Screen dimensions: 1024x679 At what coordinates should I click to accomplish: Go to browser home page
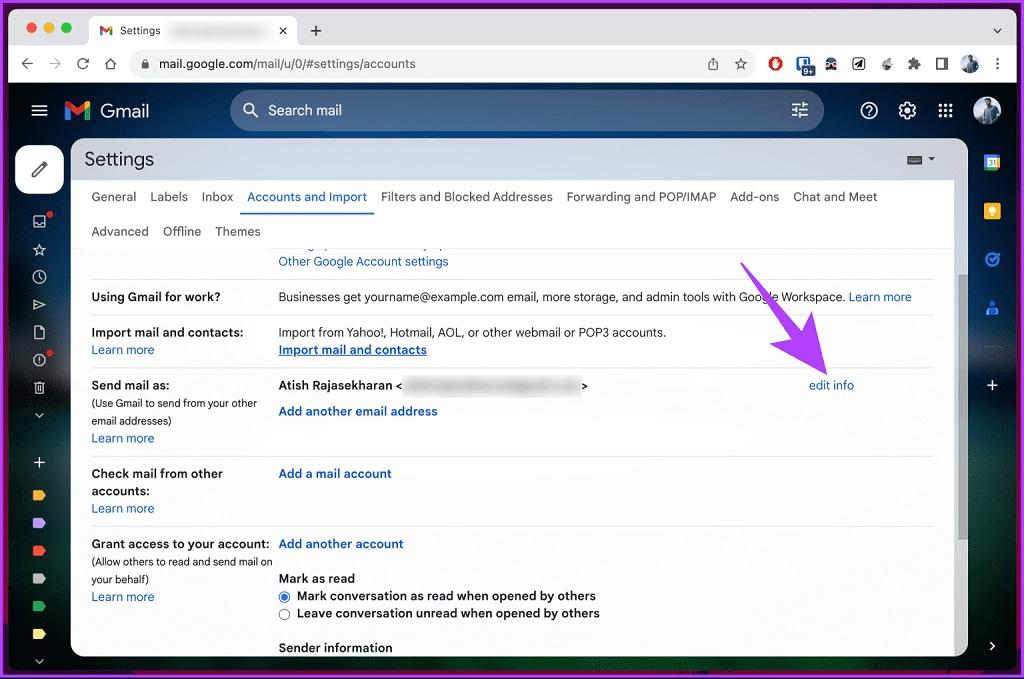pyautogui.click(x=110, y=64)
